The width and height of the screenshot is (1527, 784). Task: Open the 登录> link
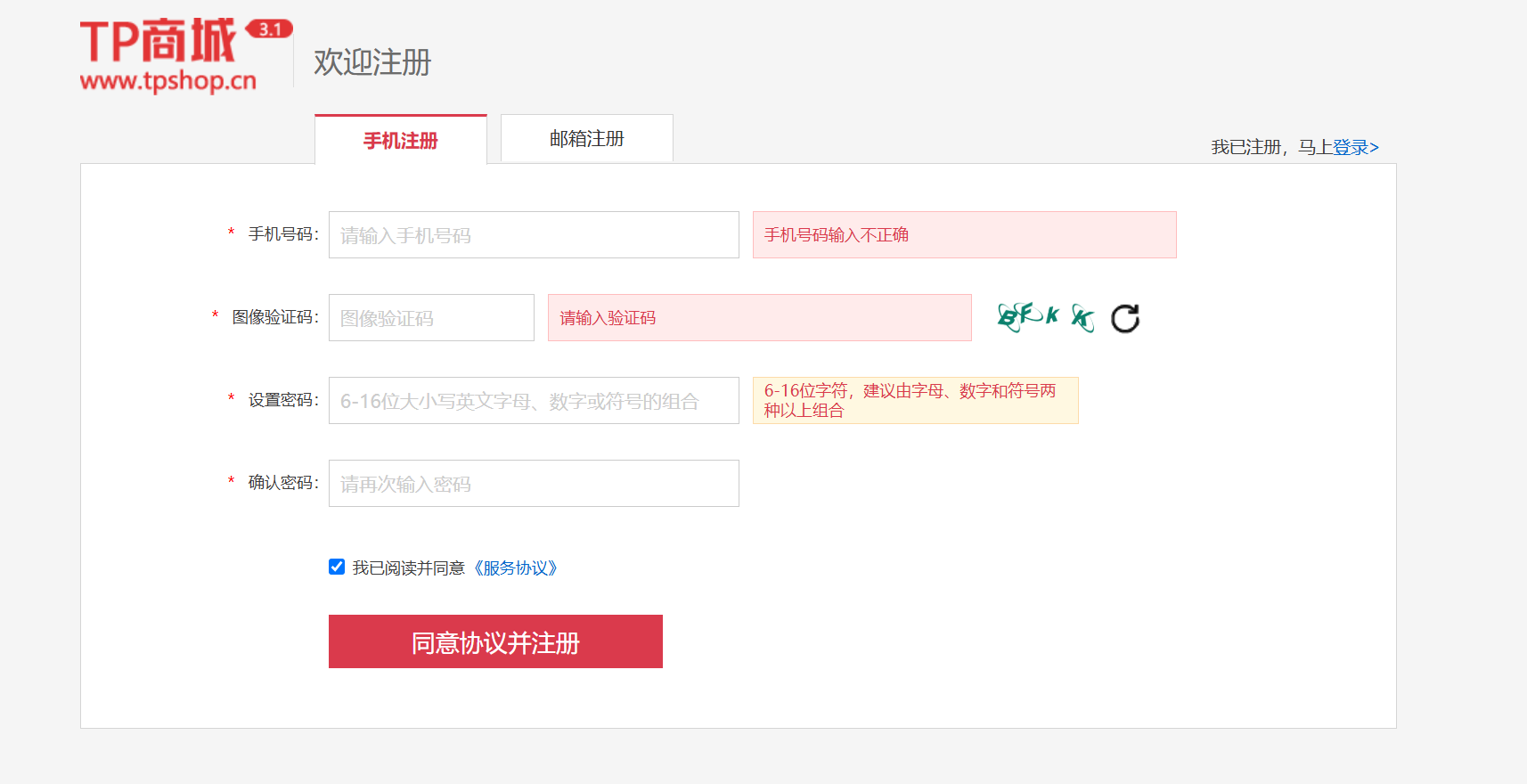pyautogui.click(x=1356, y=147)
